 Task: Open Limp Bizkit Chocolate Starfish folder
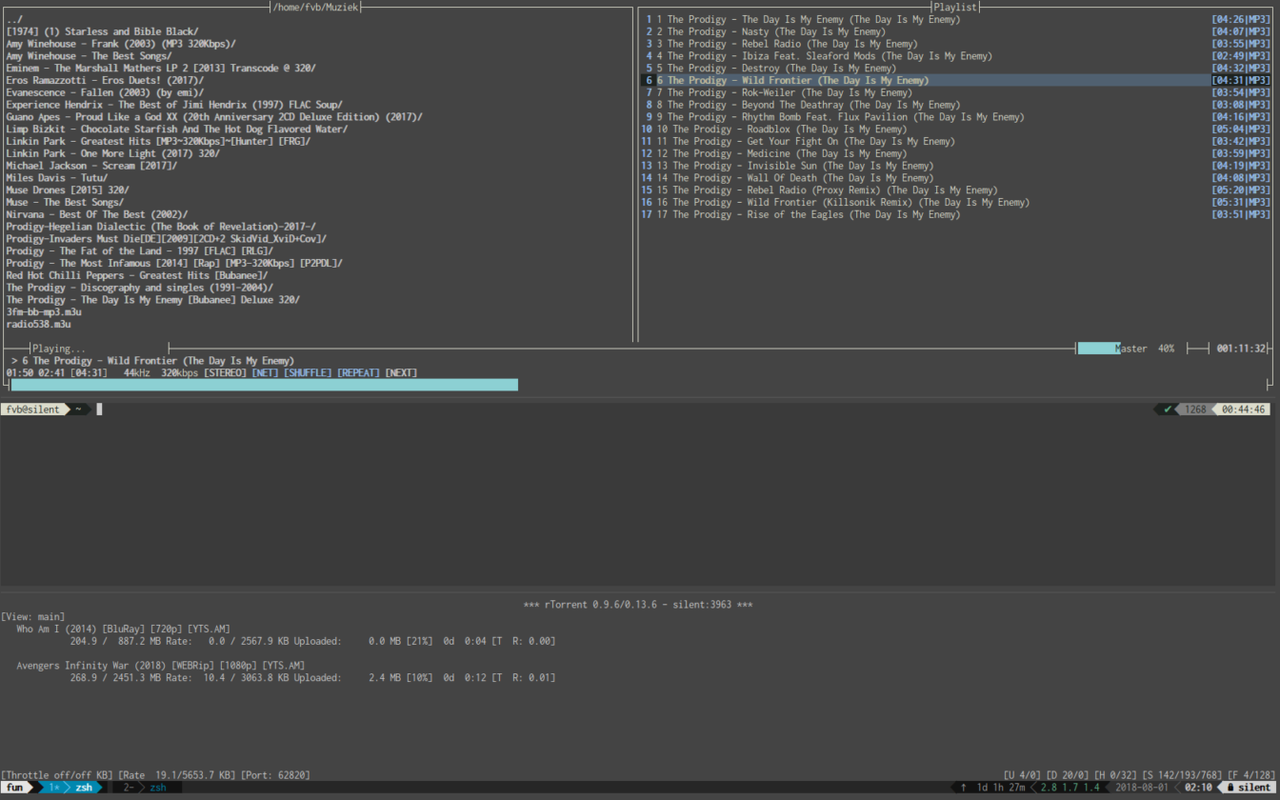coord(177,129)
